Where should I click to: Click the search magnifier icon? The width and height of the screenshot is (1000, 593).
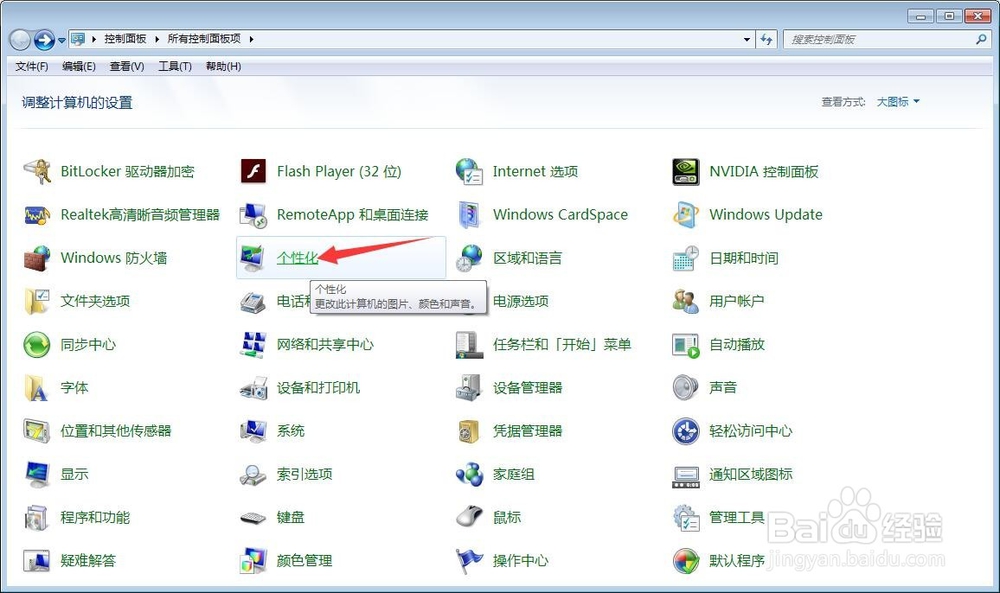pyautogui.click(x=981, y=40)
